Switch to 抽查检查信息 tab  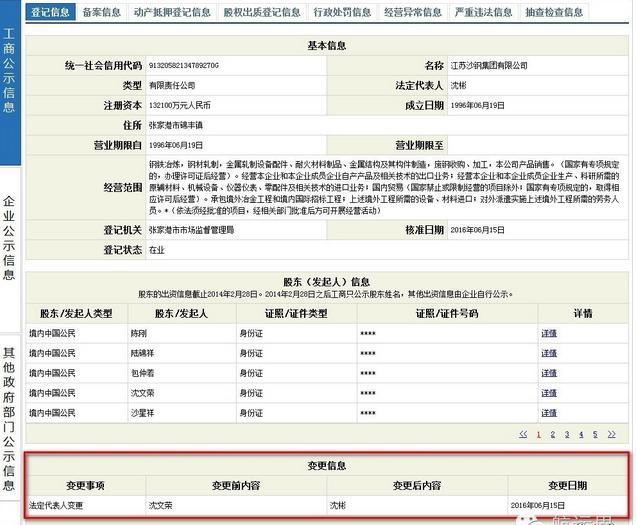pyautogui.click(x=555, y=13)
